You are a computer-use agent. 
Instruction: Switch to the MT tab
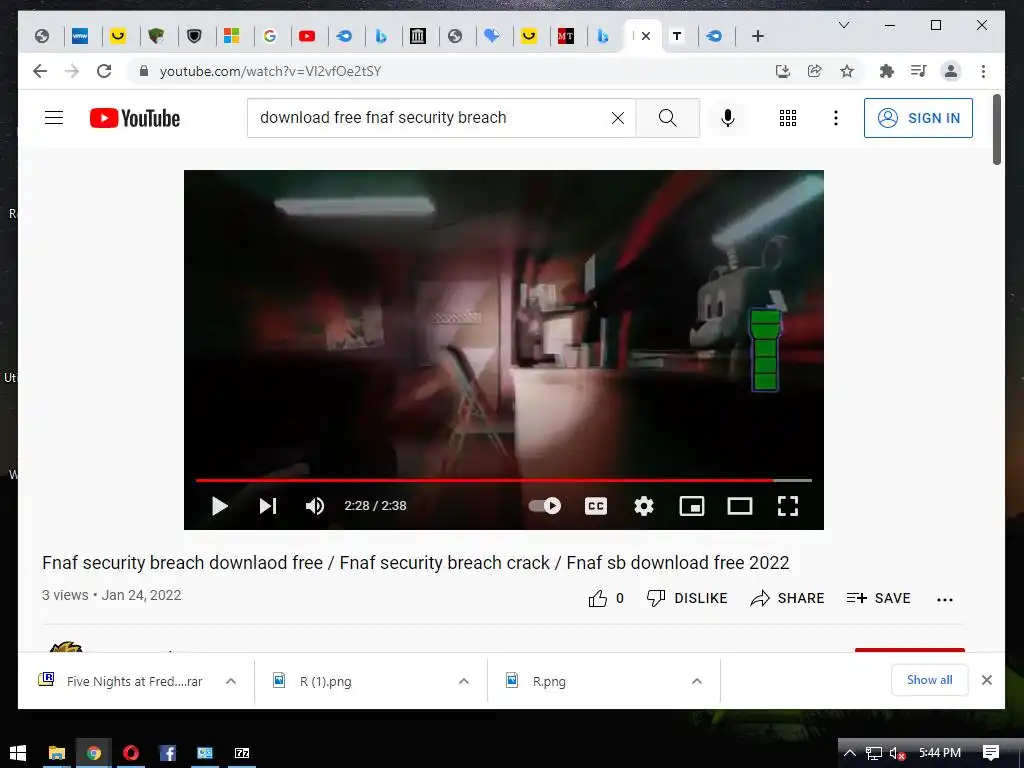pyautogui.click(x=566, y=36)
